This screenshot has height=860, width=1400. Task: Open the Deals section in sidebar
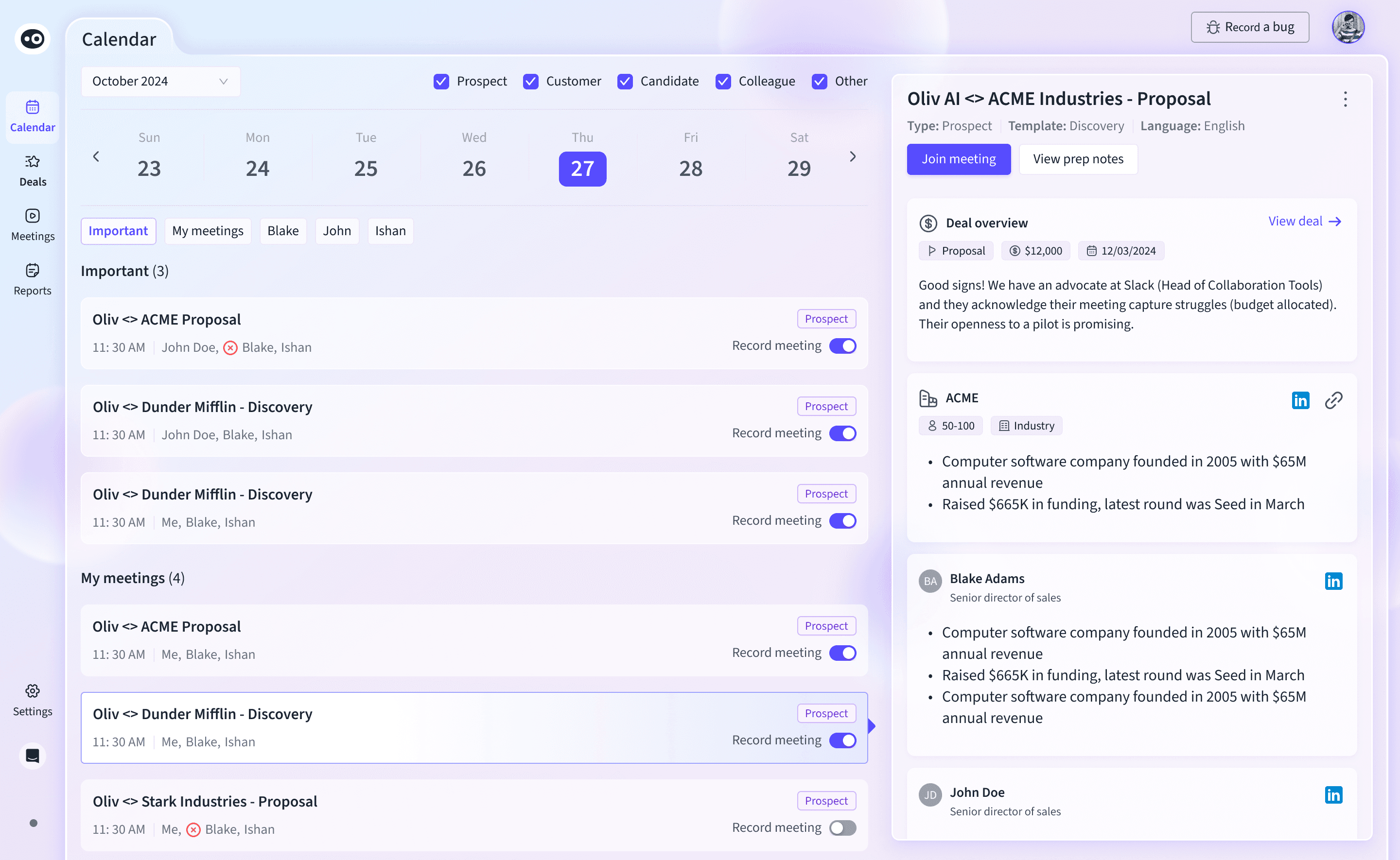click(x=33, y=171)
